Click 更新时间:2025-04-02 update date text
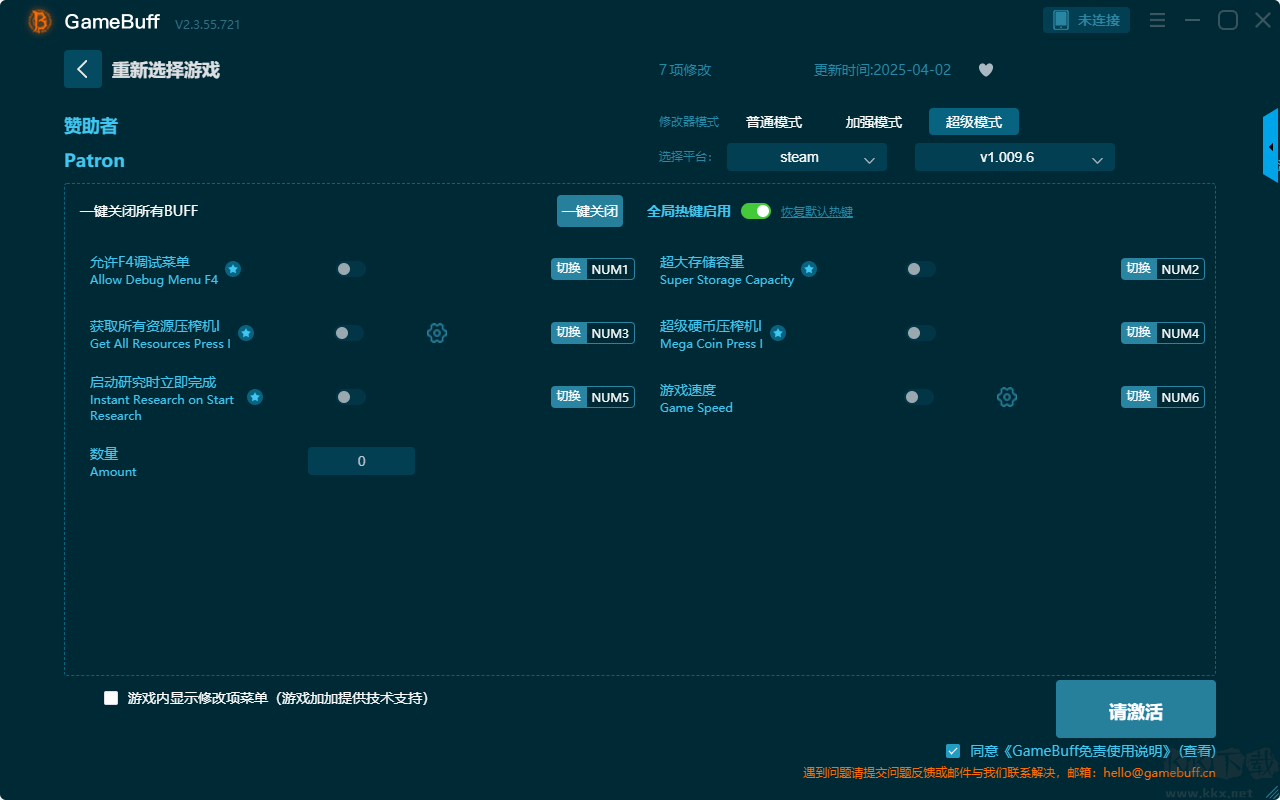 click(883, 70)
